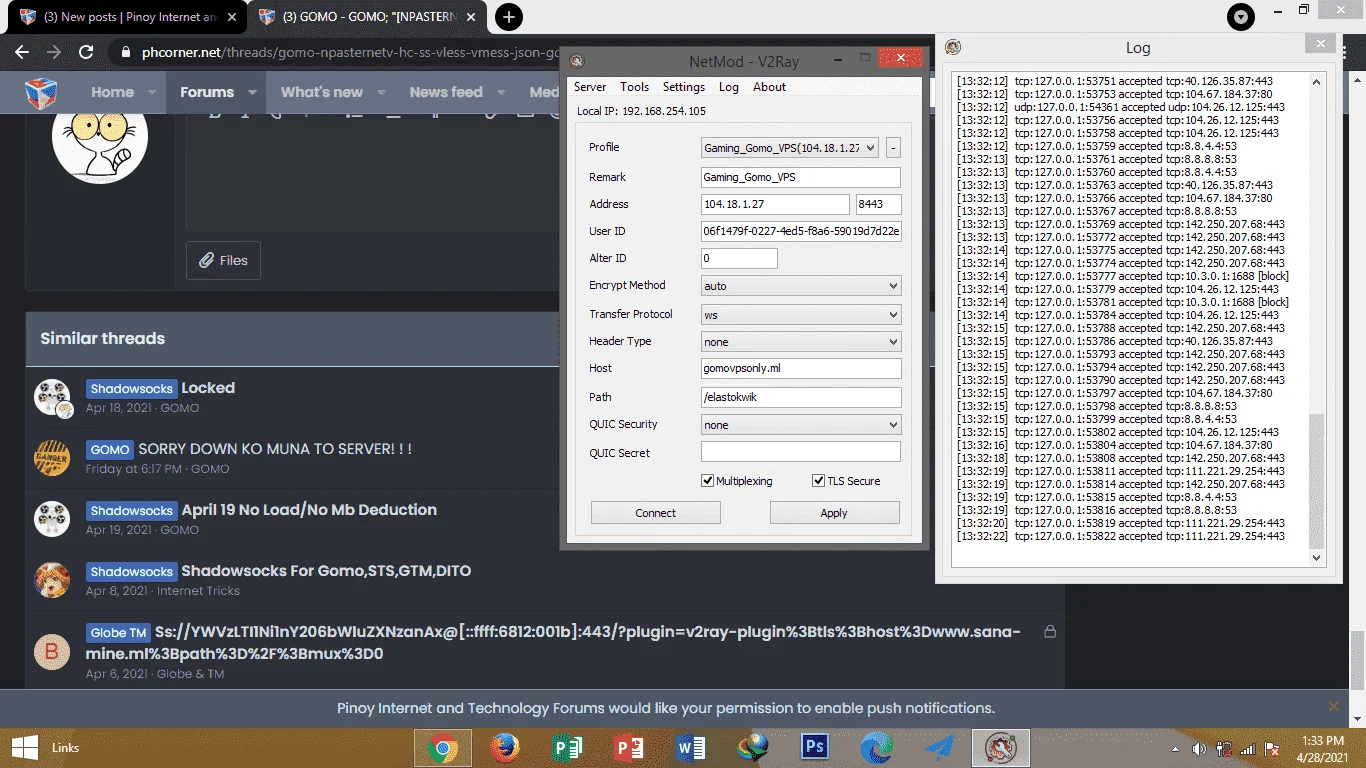
Task: Toggle the Multiplexing checkbox
Action: [x=708, y=481]
